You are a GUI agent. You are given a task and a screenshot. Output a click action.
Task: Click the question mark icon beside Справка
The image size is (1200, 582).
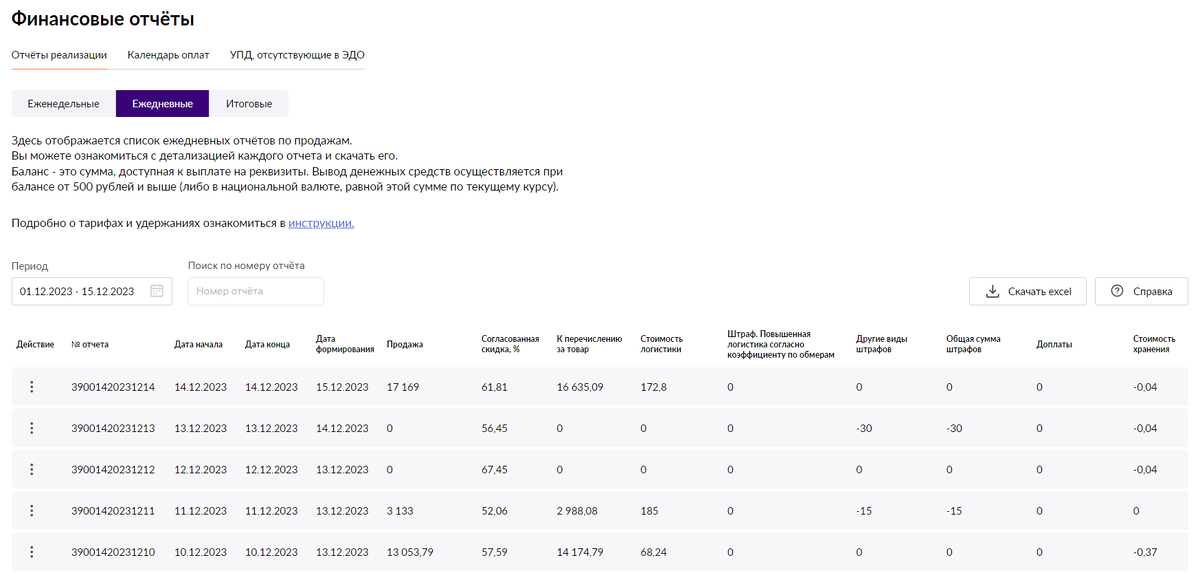(x=1117, y=292)
